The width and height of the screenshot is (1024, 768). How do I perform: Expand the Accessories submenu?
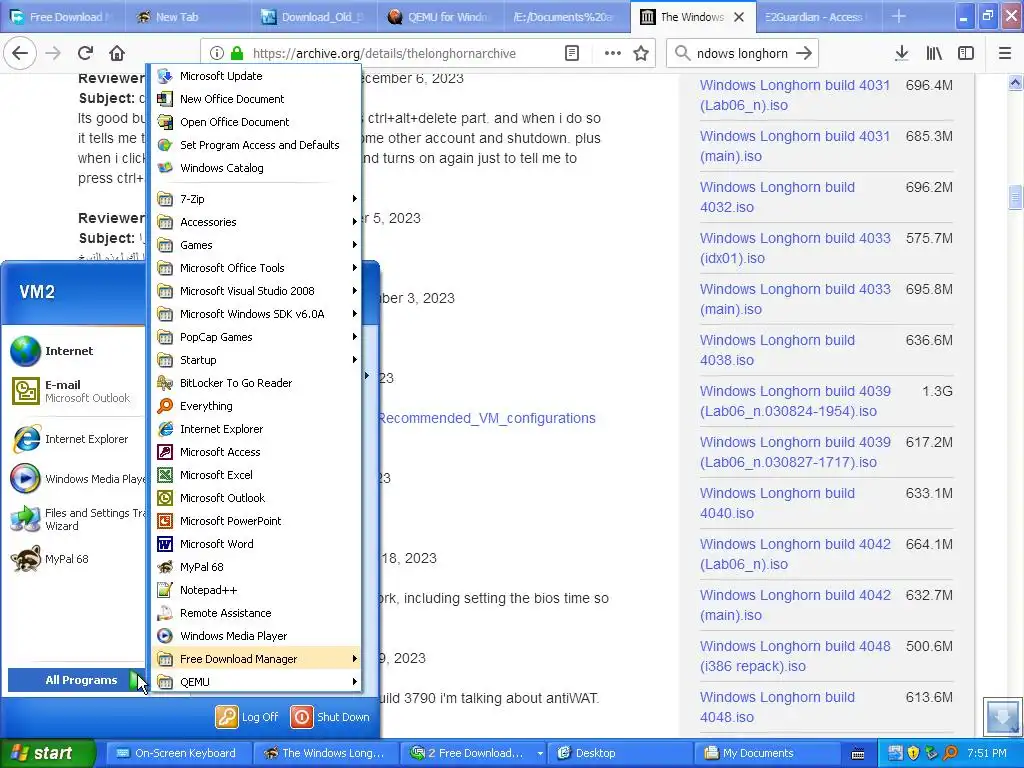click(256, 222)
